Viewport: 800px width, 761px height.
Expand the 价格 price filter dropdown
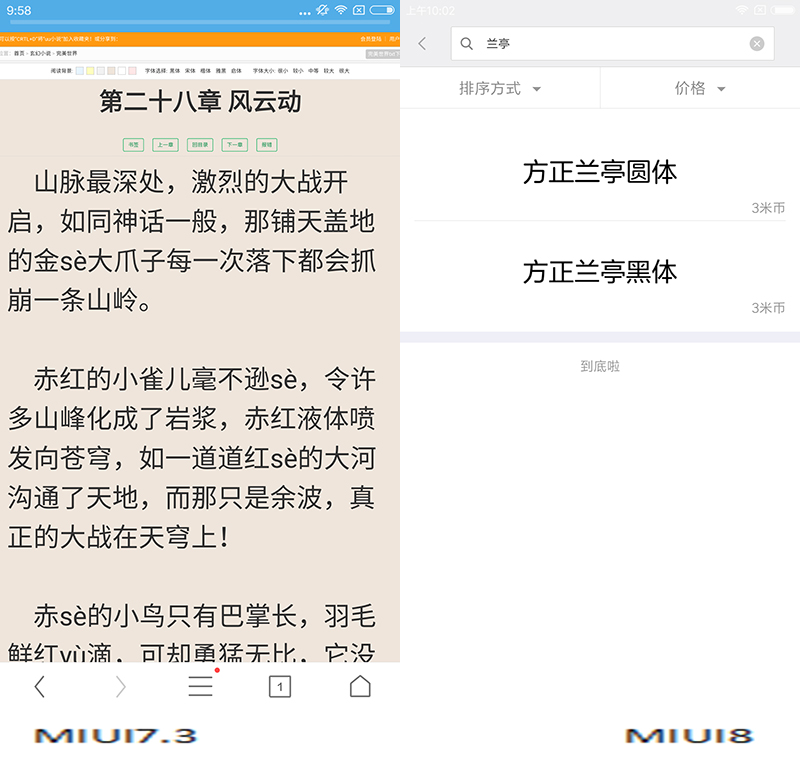[x=700, y=88]
